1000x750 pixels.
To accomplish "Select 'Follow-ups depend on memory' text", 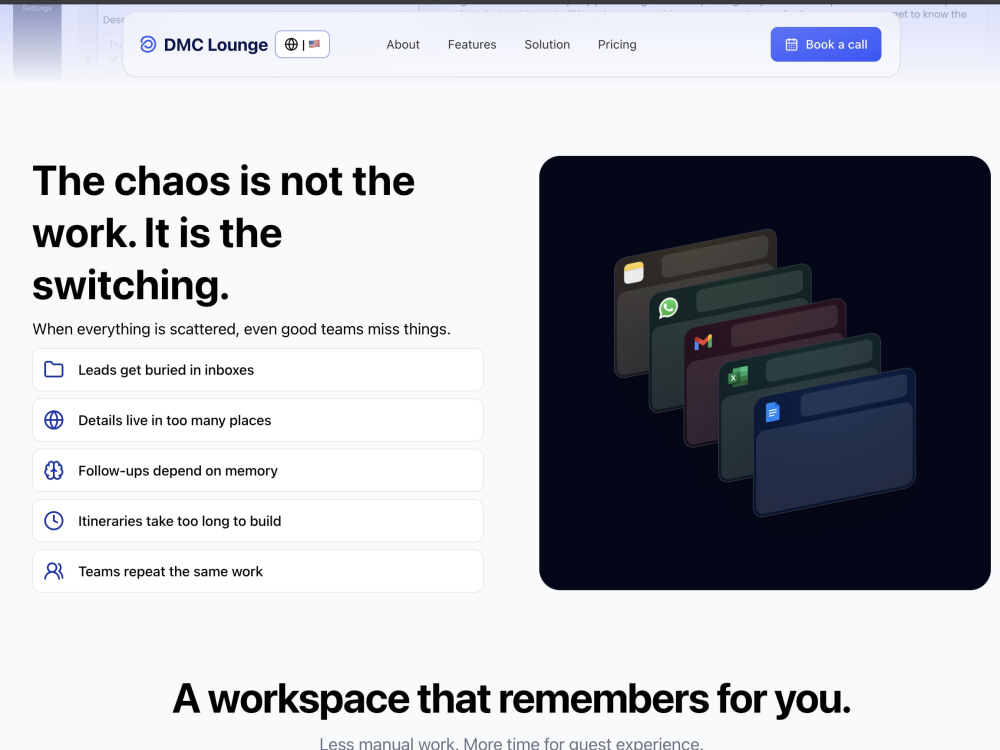I will tap(178, 471).
